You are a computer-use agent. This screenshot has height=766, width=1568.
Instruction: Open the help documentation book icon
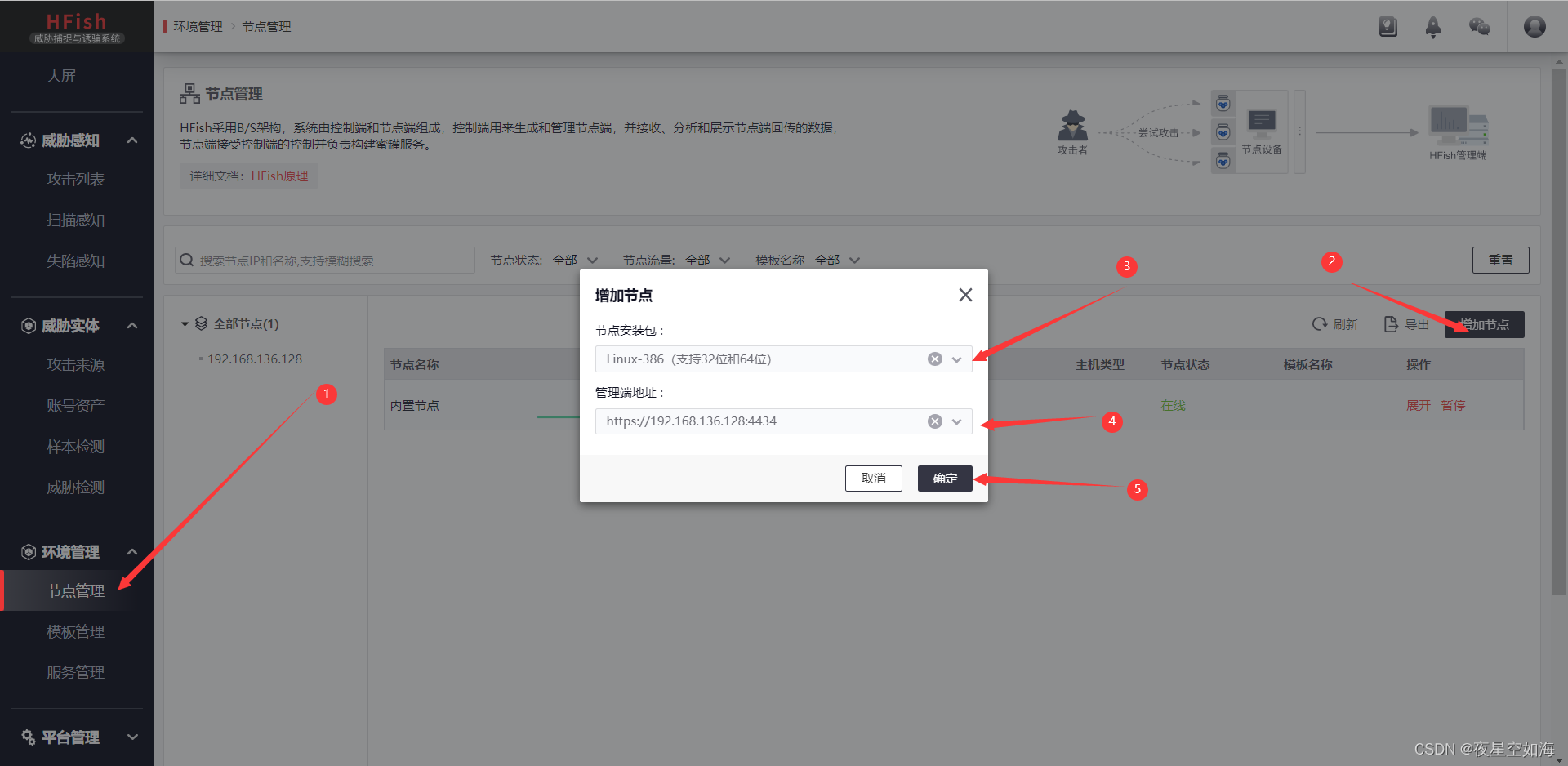pos(1388,27)
